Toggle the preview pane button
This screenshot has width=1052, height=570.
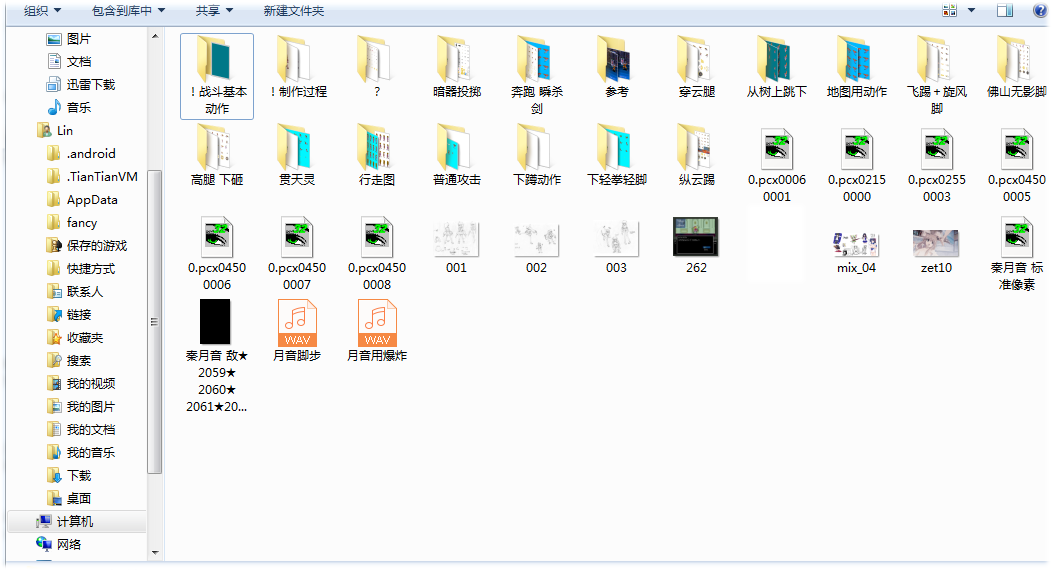click(1005, 10)
